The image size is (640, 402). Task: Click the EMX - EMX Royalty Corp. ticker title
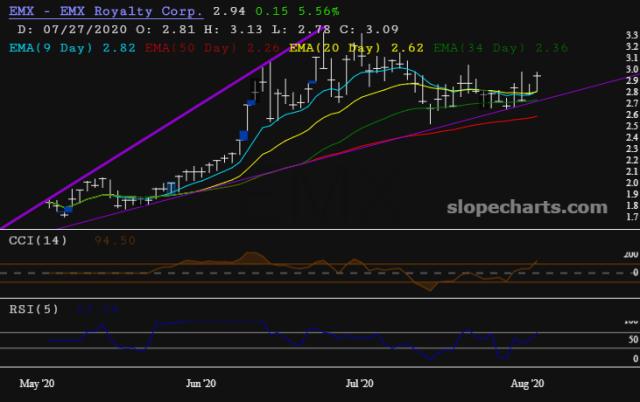[x=101, y=11]
